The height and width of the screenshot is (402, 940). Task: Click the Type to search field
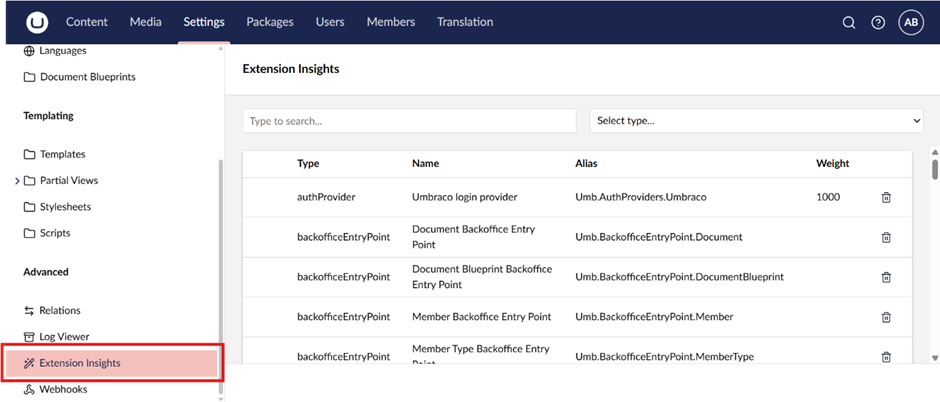(x=409, y=121)
